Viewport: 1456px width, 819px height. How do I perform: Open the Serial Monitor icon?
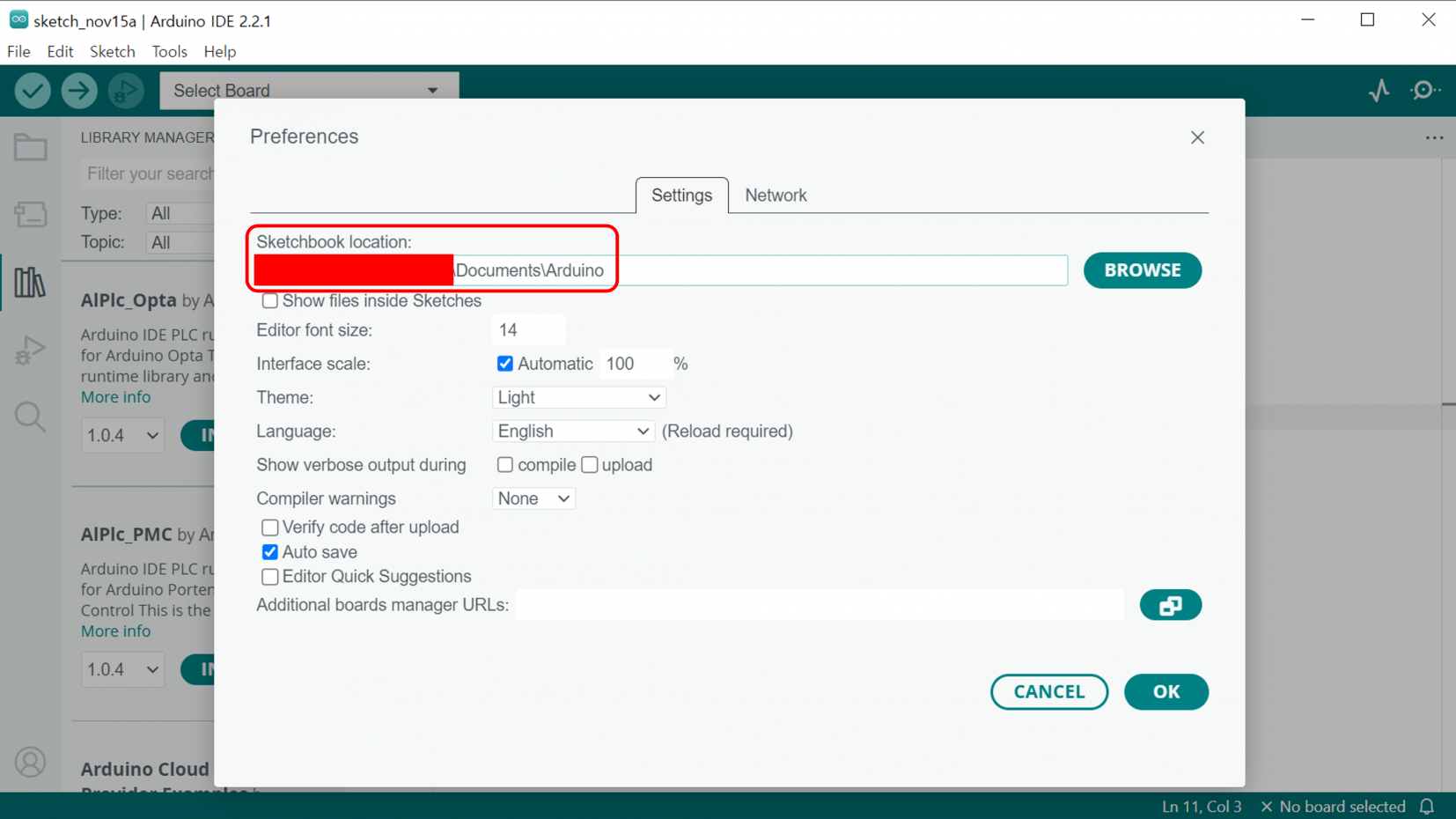click(1424, 91)
